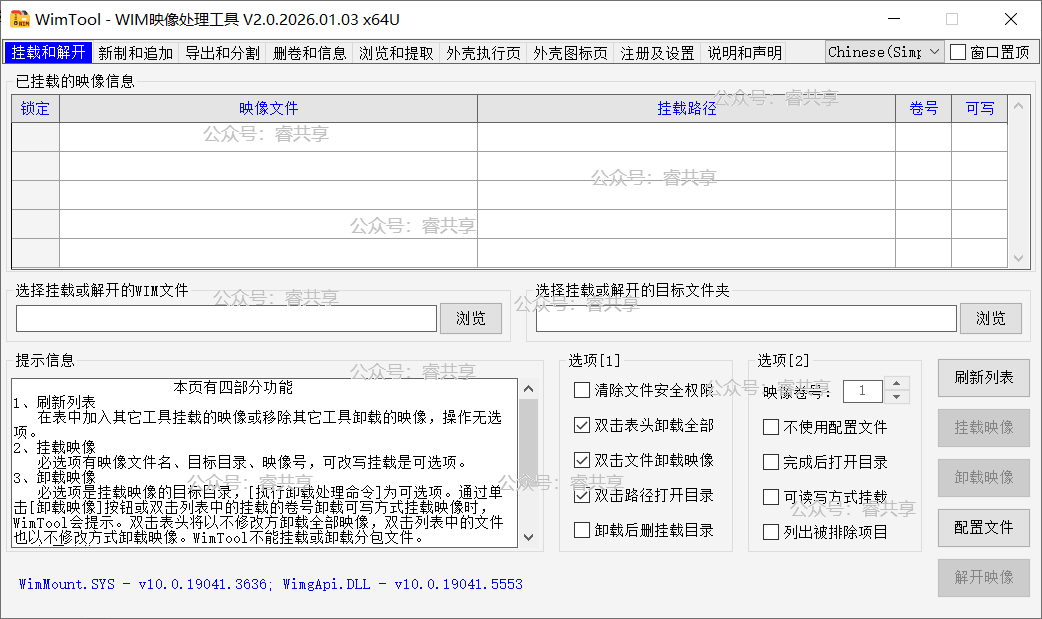The width and height of the screenshot is (1042, 619).
Task: Click the WIM file path input field
Action: [x=227, y=319]
